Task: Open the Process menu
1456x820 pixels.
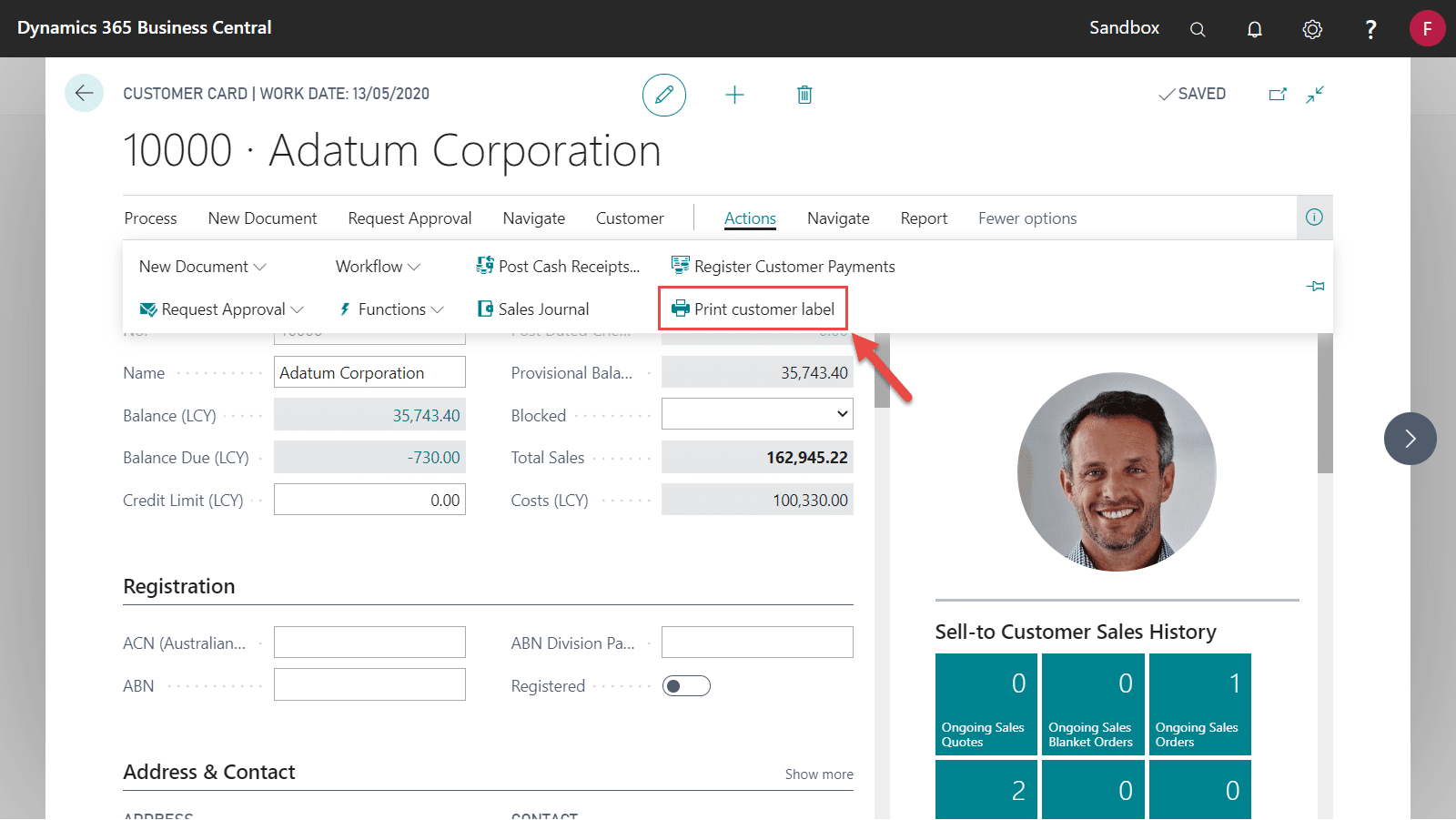Action: coord(151,218)
